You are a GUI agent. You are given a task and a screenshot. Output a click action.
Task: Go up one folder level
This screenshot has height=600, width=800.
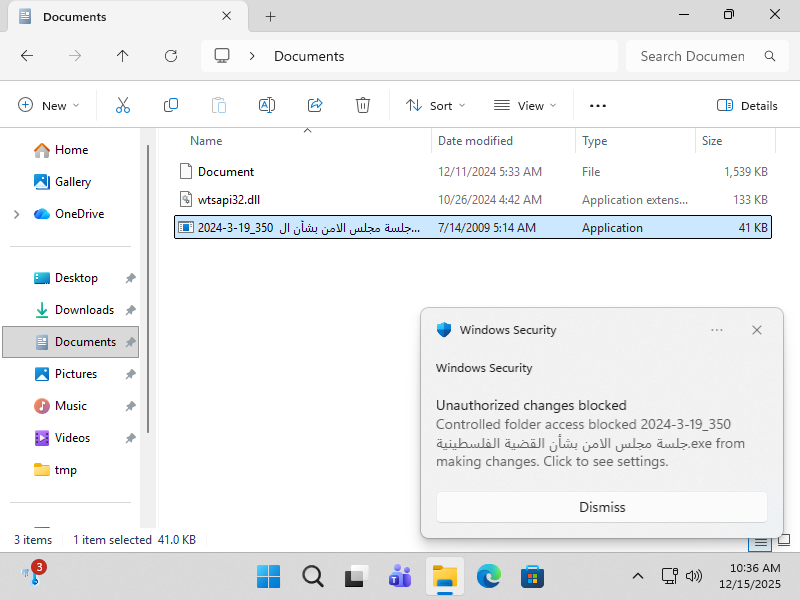[122, 56]
